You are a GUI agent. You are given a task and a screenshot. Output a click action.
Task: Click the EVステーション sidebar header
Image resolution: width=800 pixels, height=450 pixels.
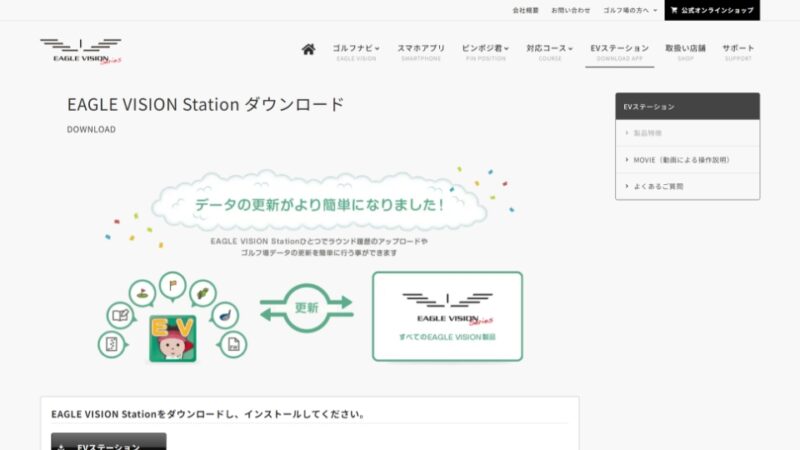[x=687, y=106]
